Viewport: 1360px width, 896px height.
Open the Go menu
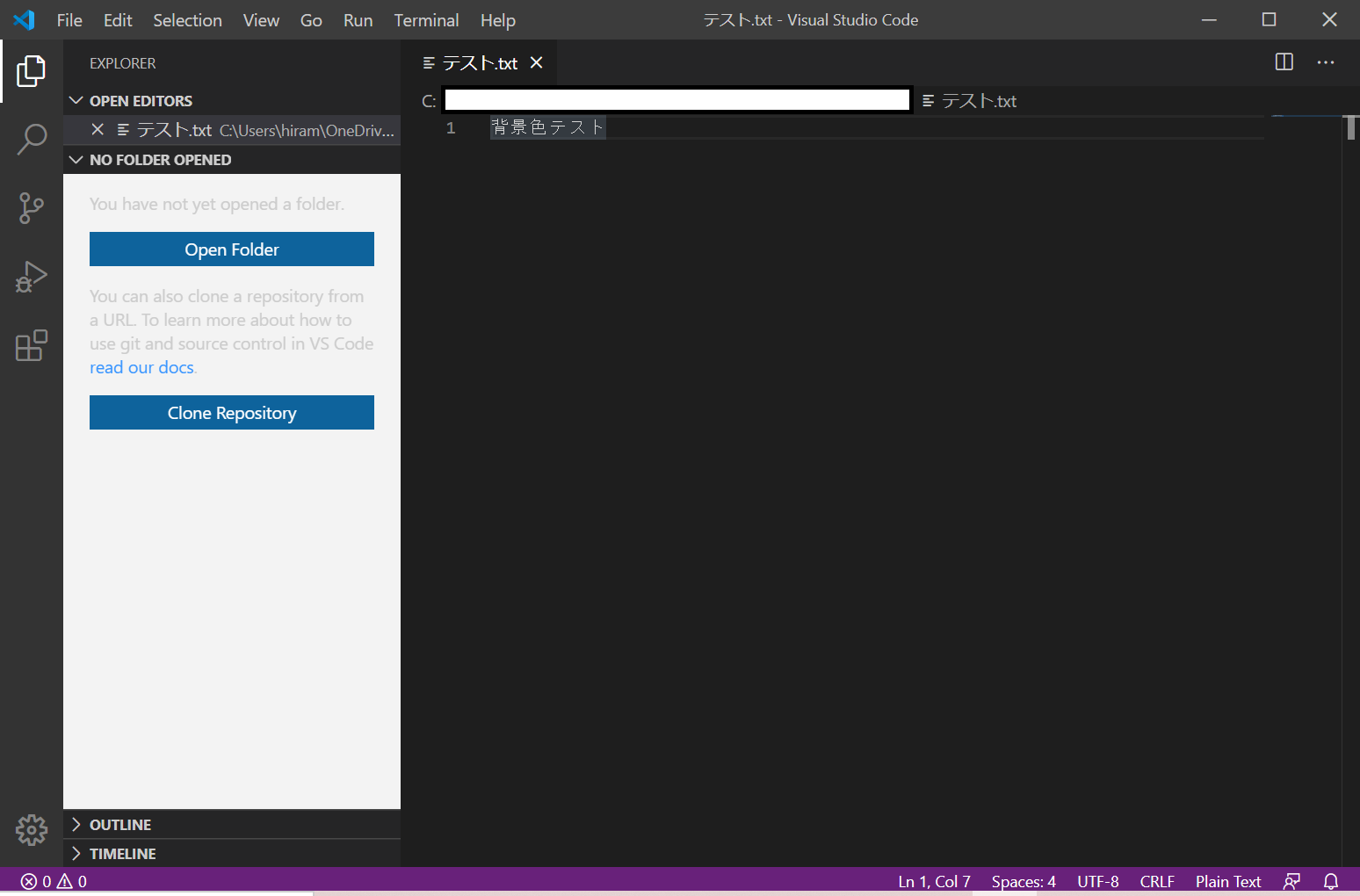[311, 20]
